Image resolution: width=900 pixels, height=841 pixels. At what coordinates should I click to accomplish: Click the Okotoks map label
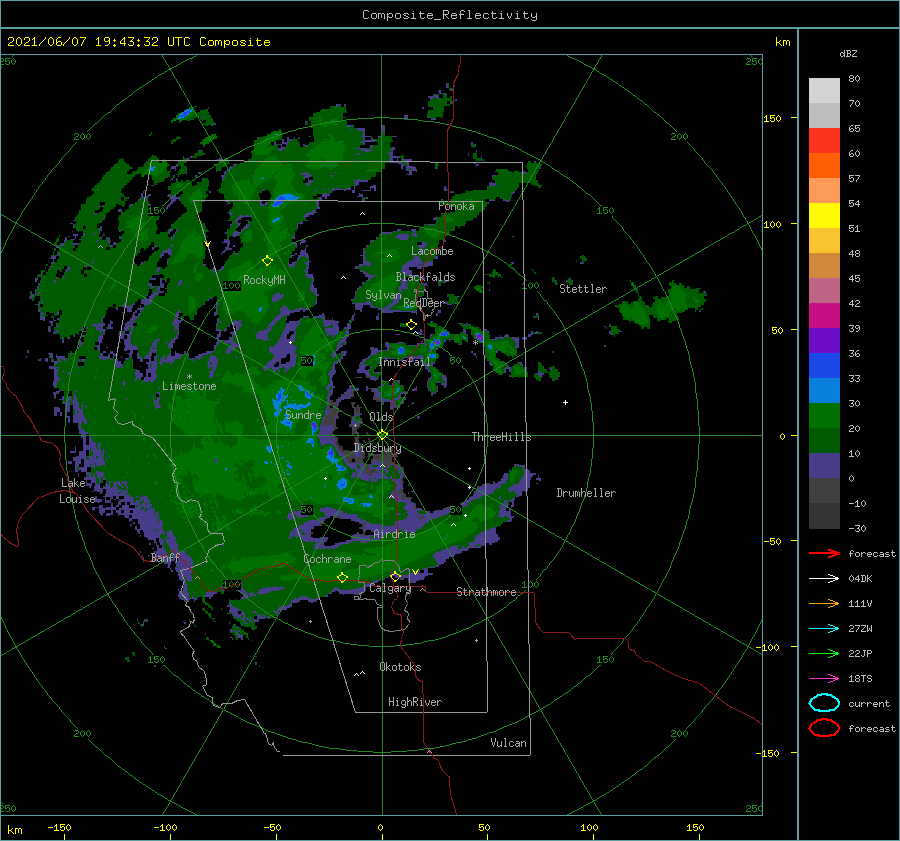coord(400,667)
